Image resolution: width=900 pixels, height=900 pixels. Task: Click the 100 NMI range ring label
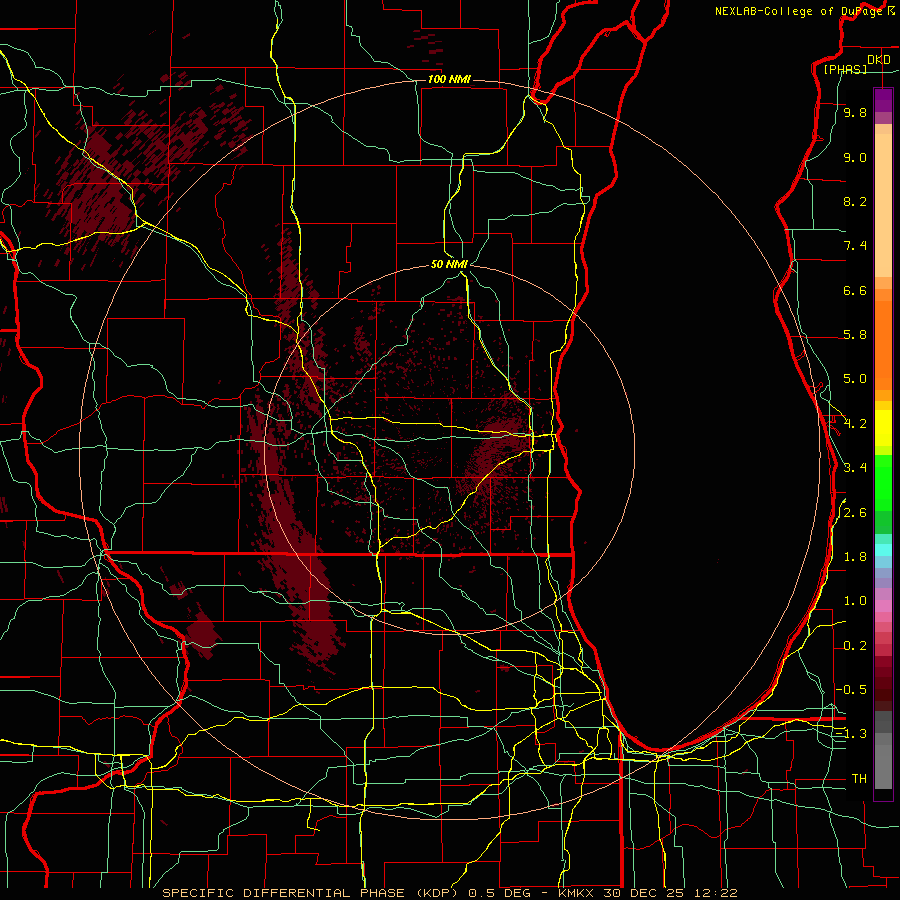(x=449, y=79)
